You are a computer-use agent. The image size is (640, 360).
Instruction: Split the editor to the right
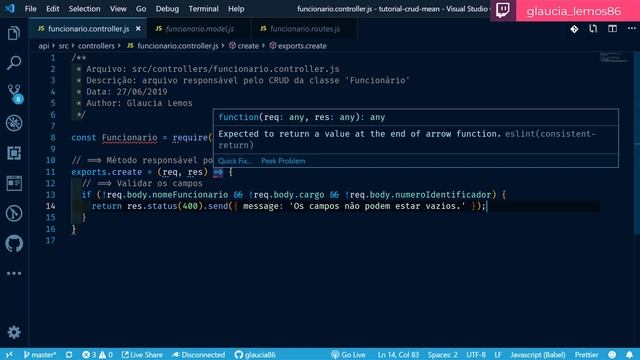point(612,29)
